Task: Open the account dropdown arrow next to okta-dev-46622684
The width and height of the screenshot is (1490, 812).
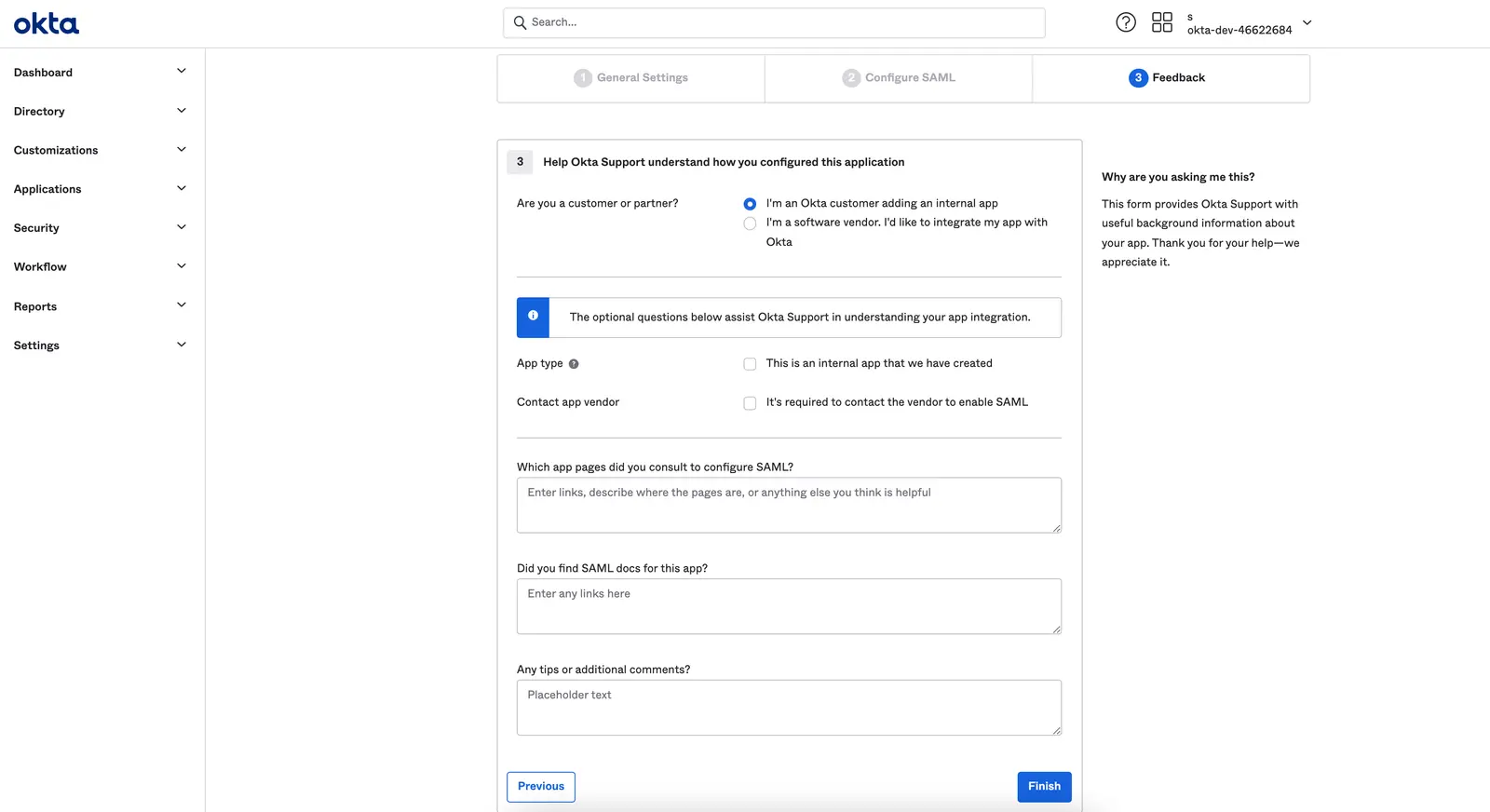Action: point(1307,22)
